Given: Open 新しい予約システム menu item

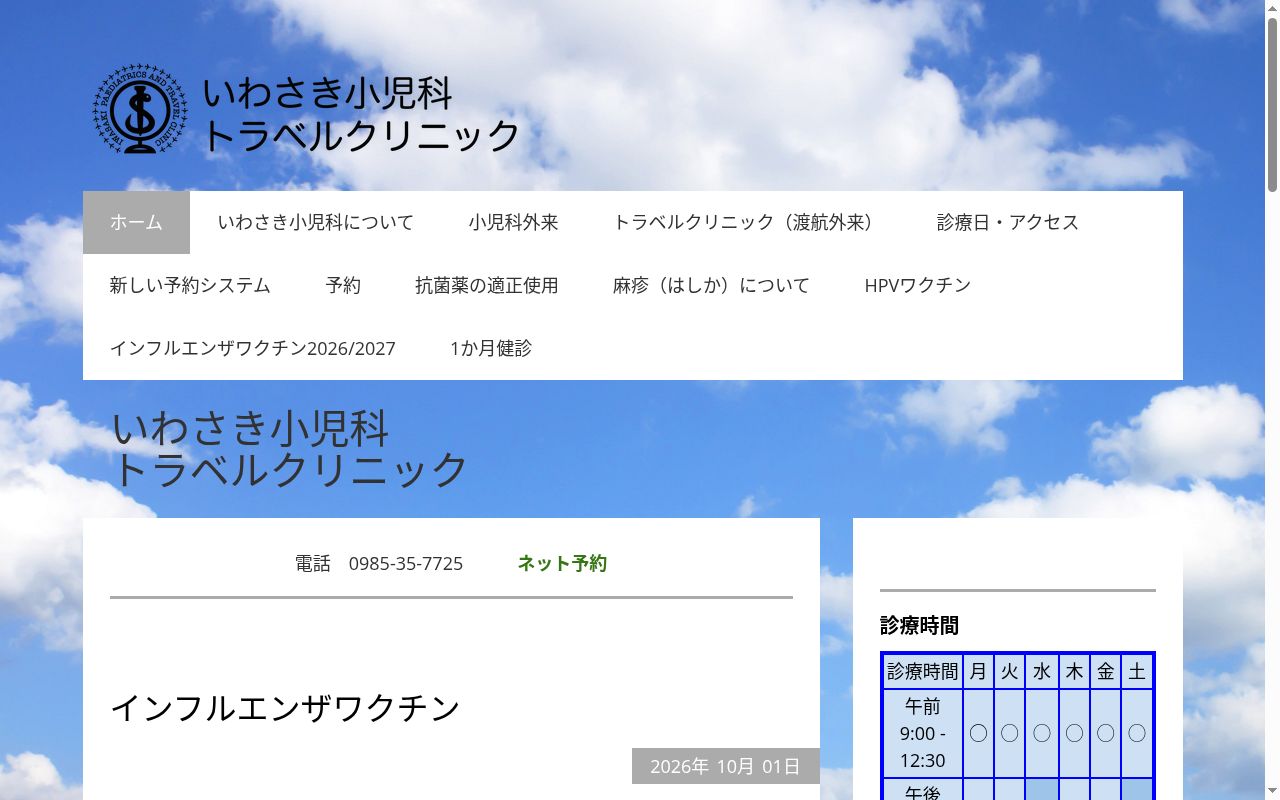Looking at the screenshot, I should pyautogui.click(x=190, y=285).
